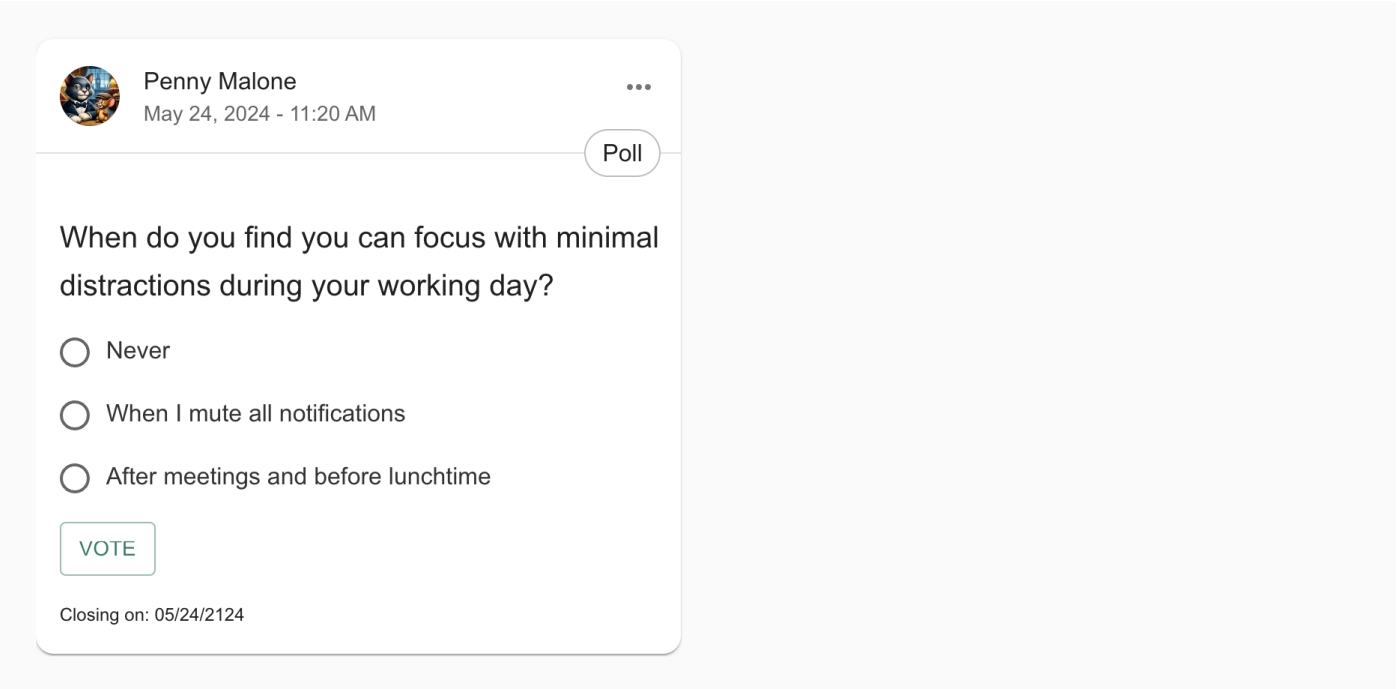Image resolution: width=1398 pixels, height=689 pixels.
Task: Click the question line "When do you find..."
Action: click(x=359, y=238)
